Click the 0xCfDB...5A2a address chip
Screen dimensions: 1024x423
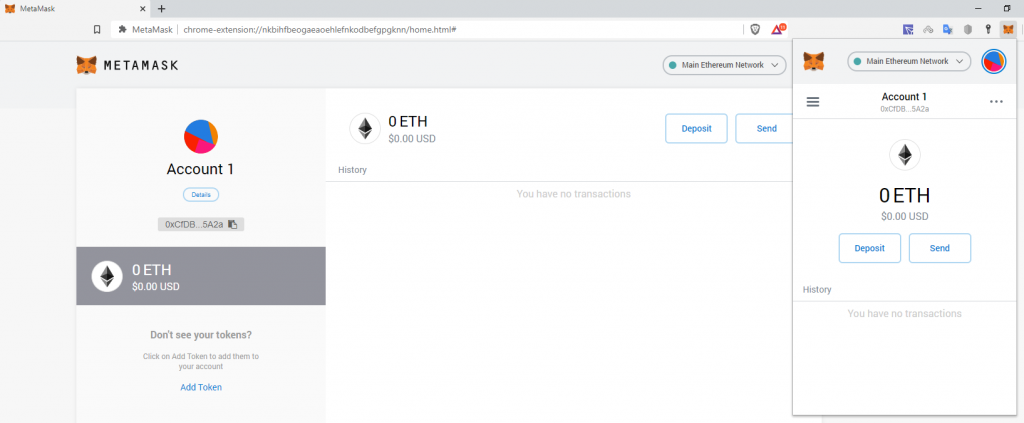[200, 225]
